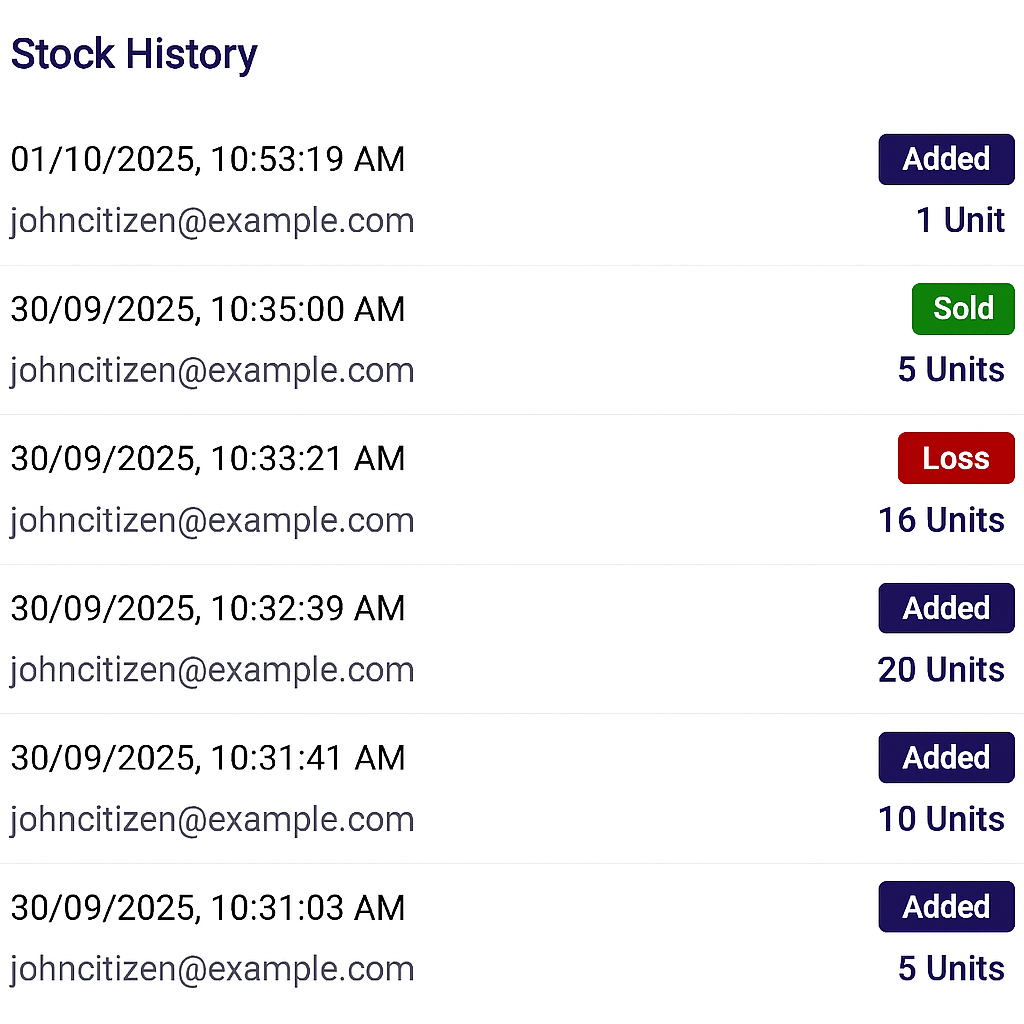Click the green Sold badge
The image size is (1024, 1024).
tap(963, 309)
